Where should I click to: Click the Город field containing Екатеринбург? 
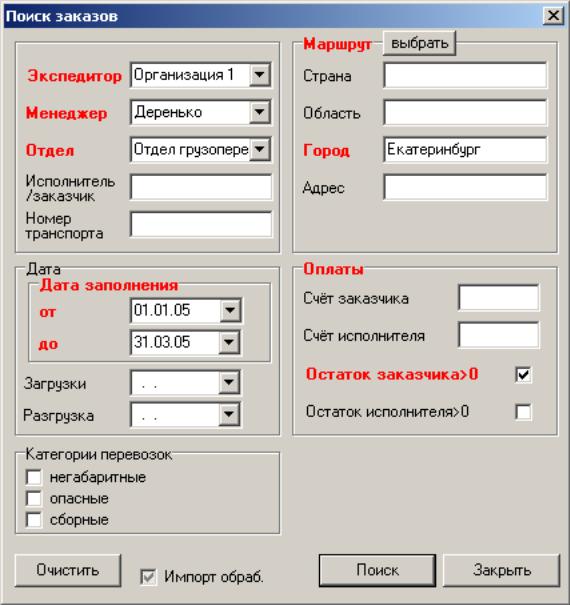pyautogui.click(x=465, y=150)
